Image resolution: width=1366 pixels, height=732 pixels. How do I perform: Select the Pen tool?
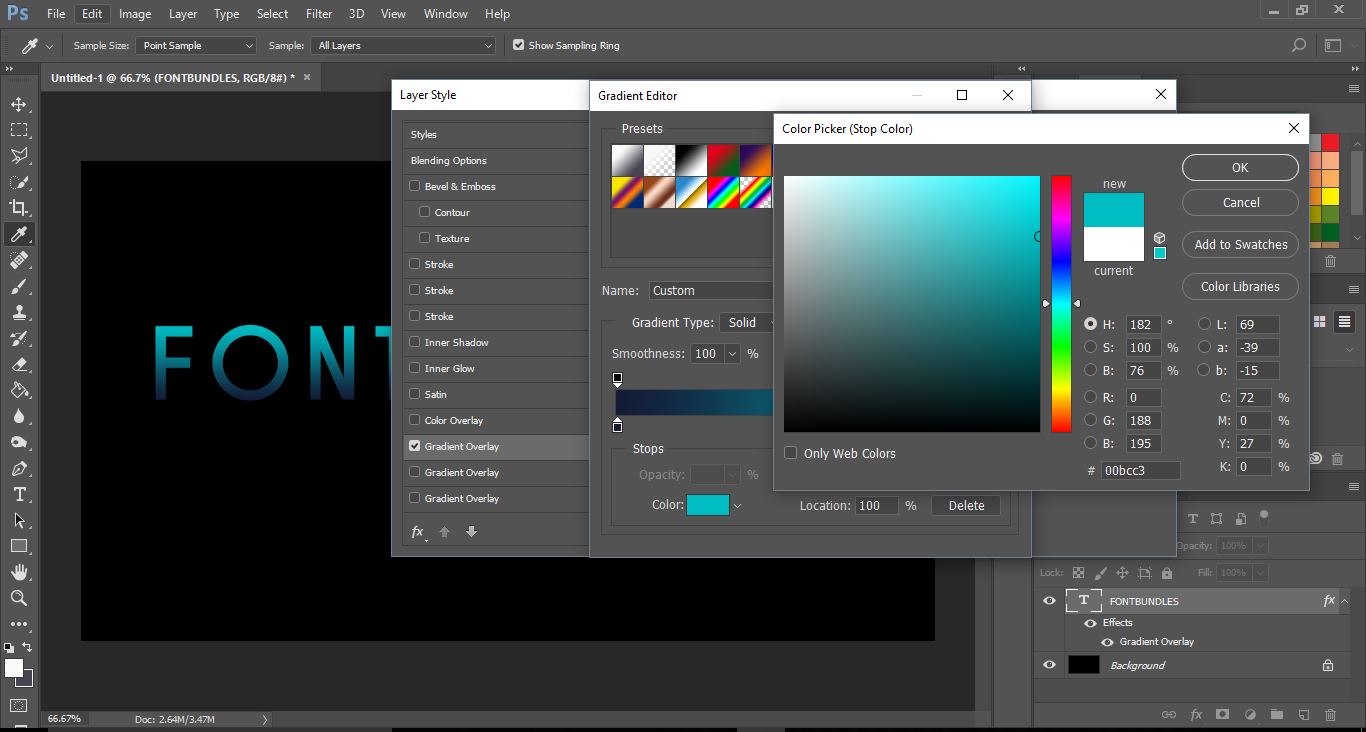(19, 468)
